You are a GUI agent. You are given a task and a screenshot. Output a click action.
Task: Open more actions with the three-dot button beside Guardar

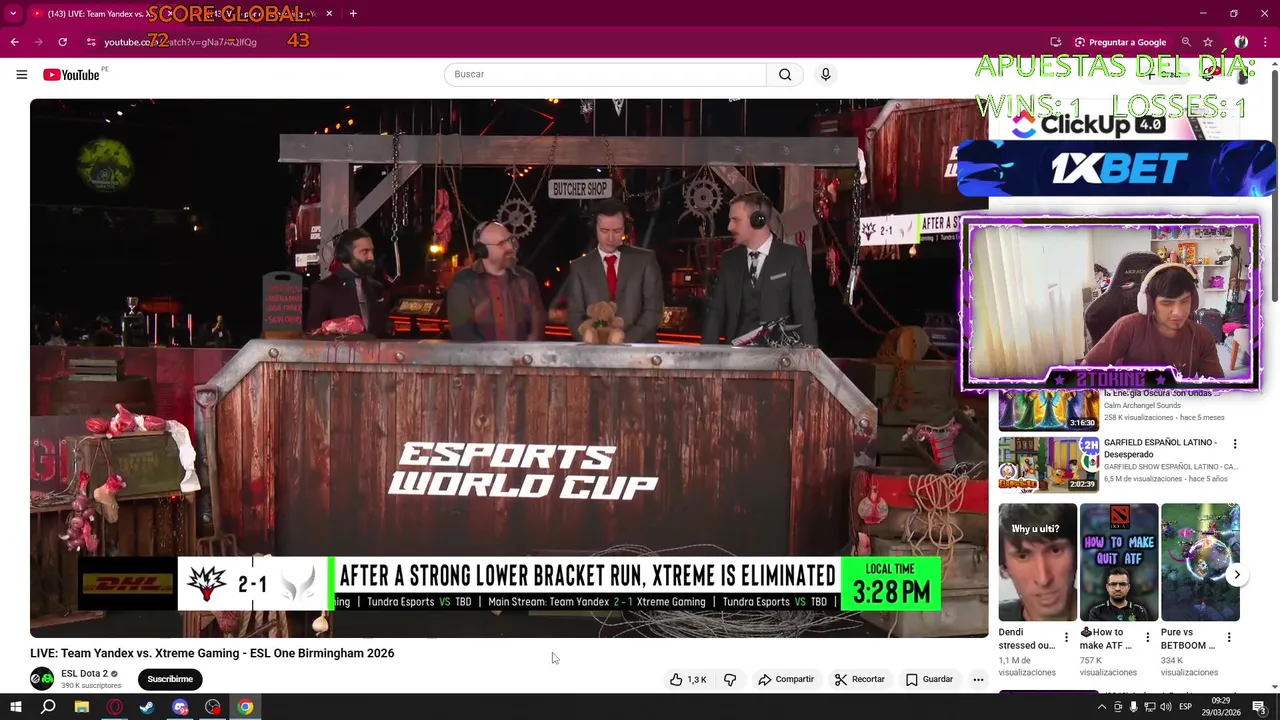point(978,679)
